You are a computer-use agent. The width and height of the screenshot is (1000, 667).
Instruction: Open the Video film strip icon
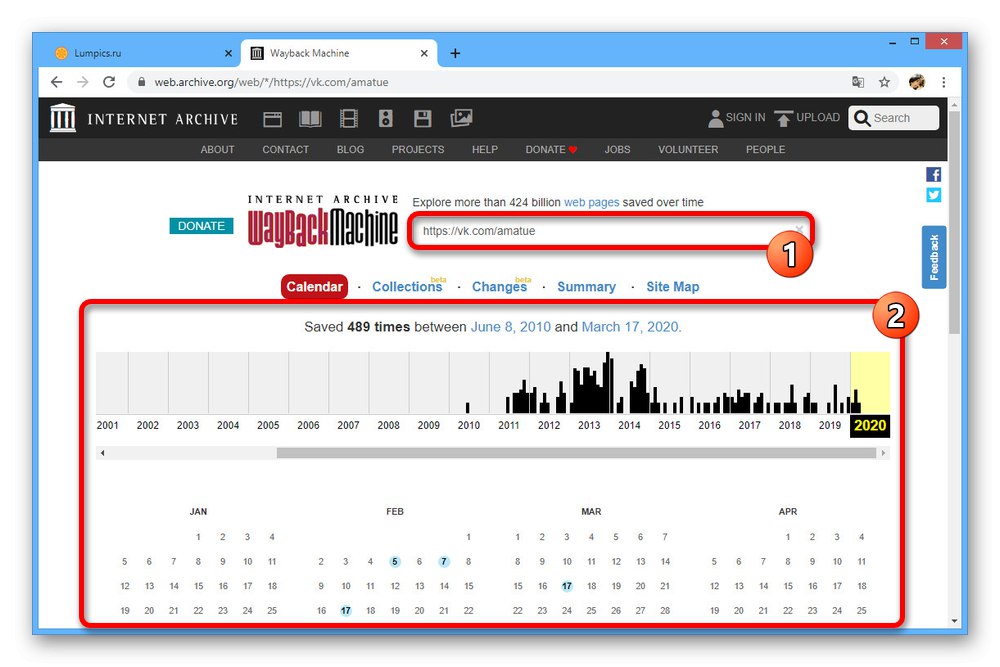[x=349, y=119]
